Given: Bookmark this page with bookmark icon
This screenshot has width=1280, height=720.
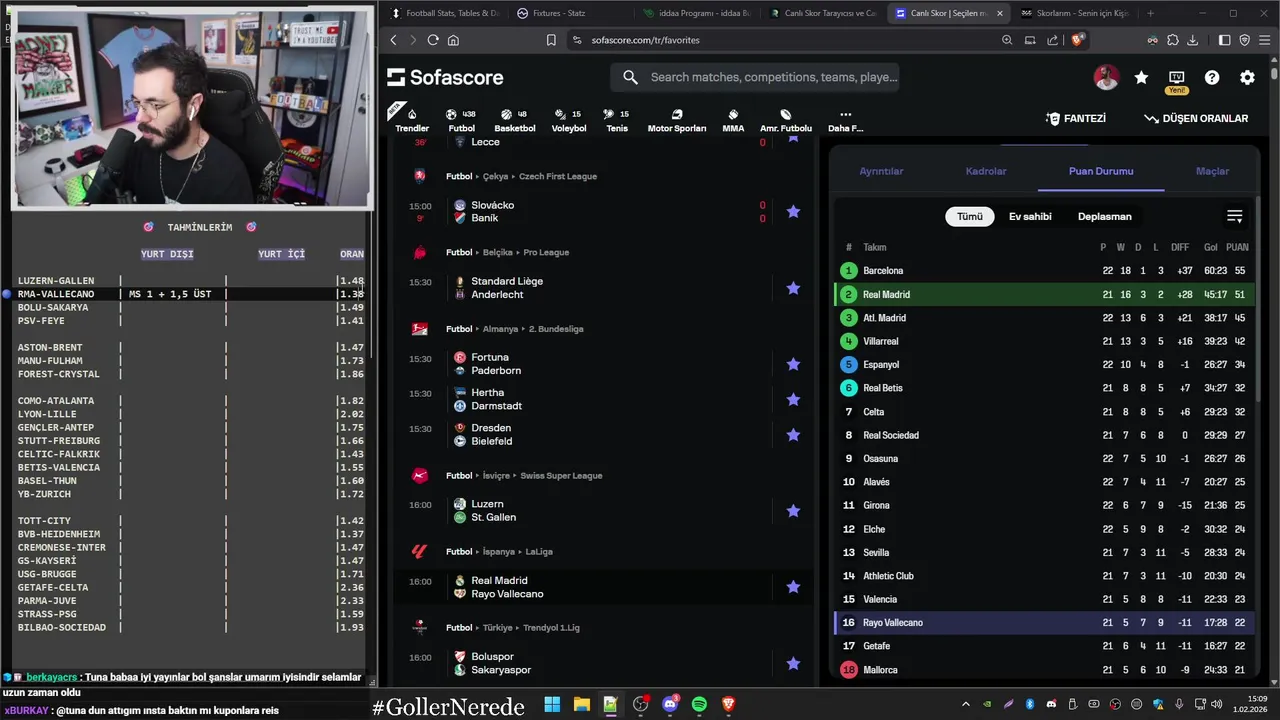Looking at the screenshot, I should tap(551, 40).
